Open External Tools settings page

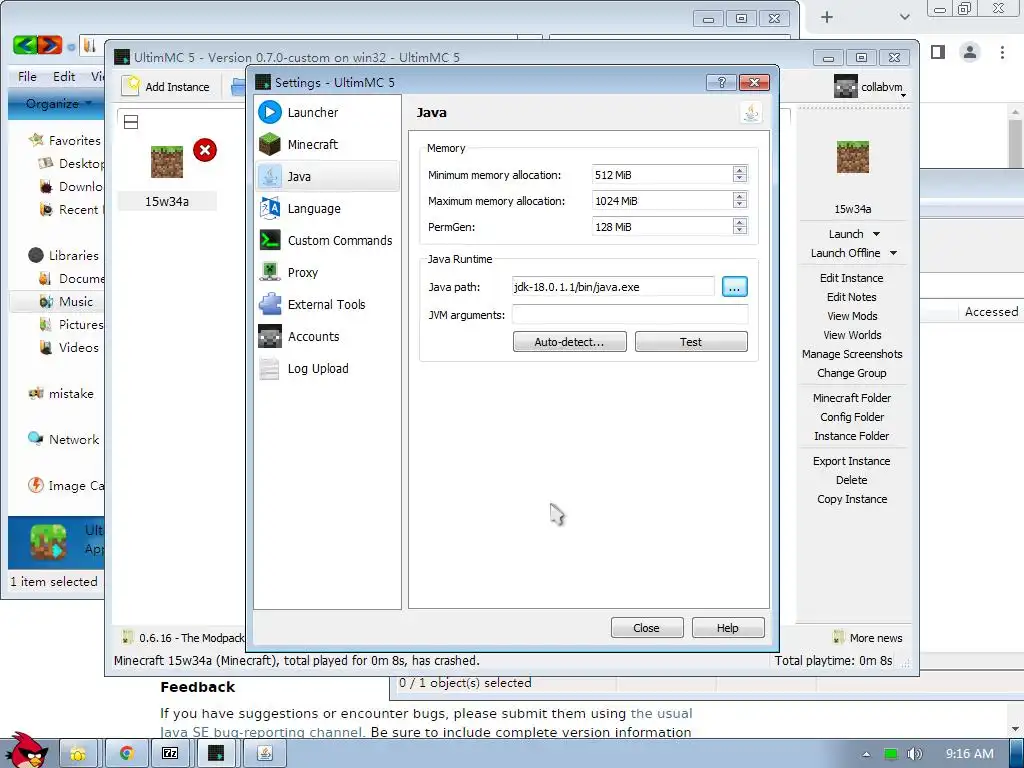click(327, 304)
